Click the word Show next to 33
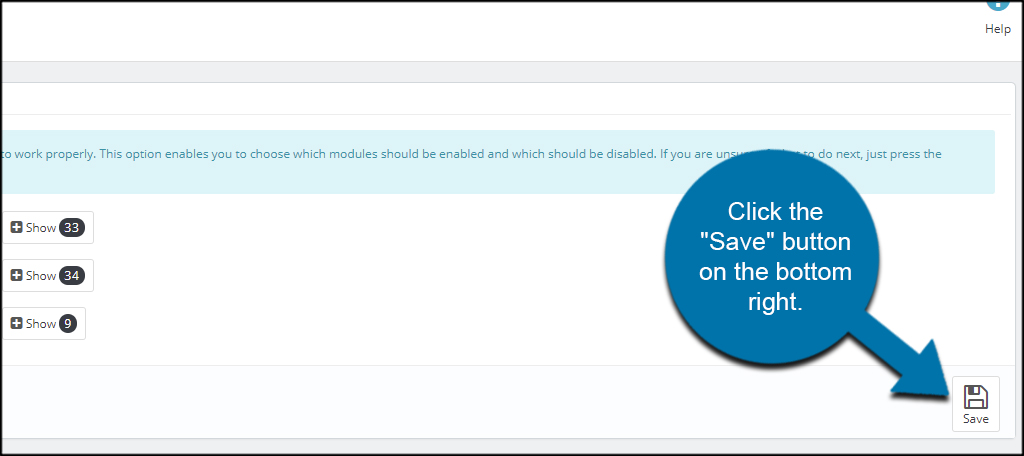 [41, 228]
